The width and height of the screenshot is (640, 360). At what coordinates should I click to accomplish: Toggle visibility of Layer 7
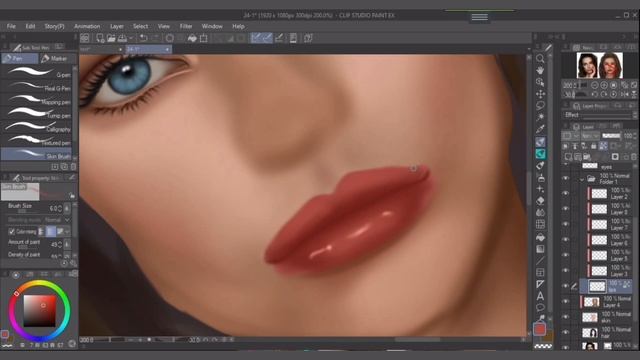coord(566,224)
